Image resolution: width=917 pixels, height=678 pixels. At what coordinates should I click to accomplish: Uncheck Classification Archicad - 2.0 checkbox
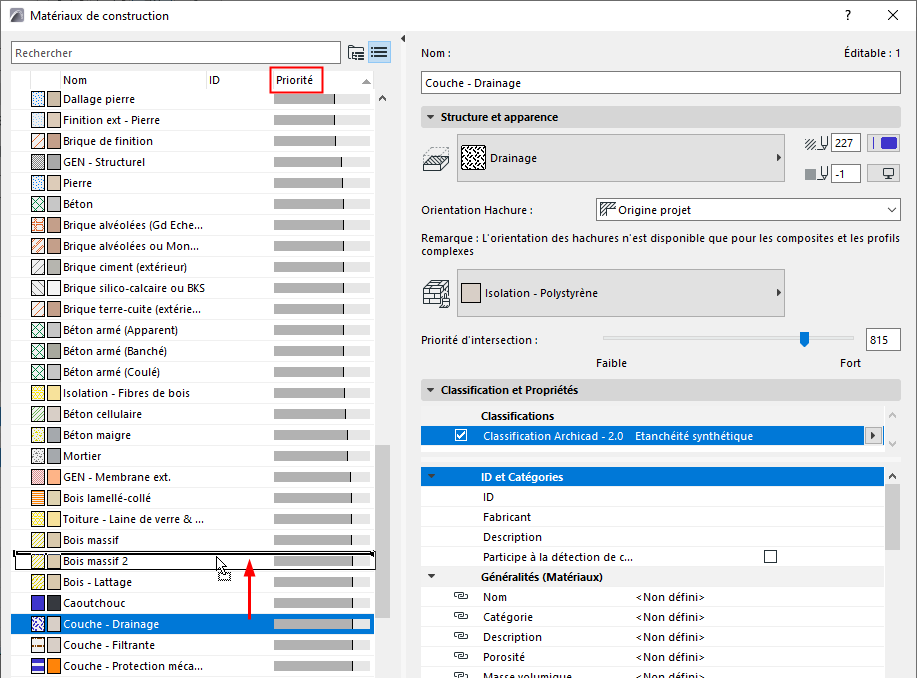[x=461, y=435]
